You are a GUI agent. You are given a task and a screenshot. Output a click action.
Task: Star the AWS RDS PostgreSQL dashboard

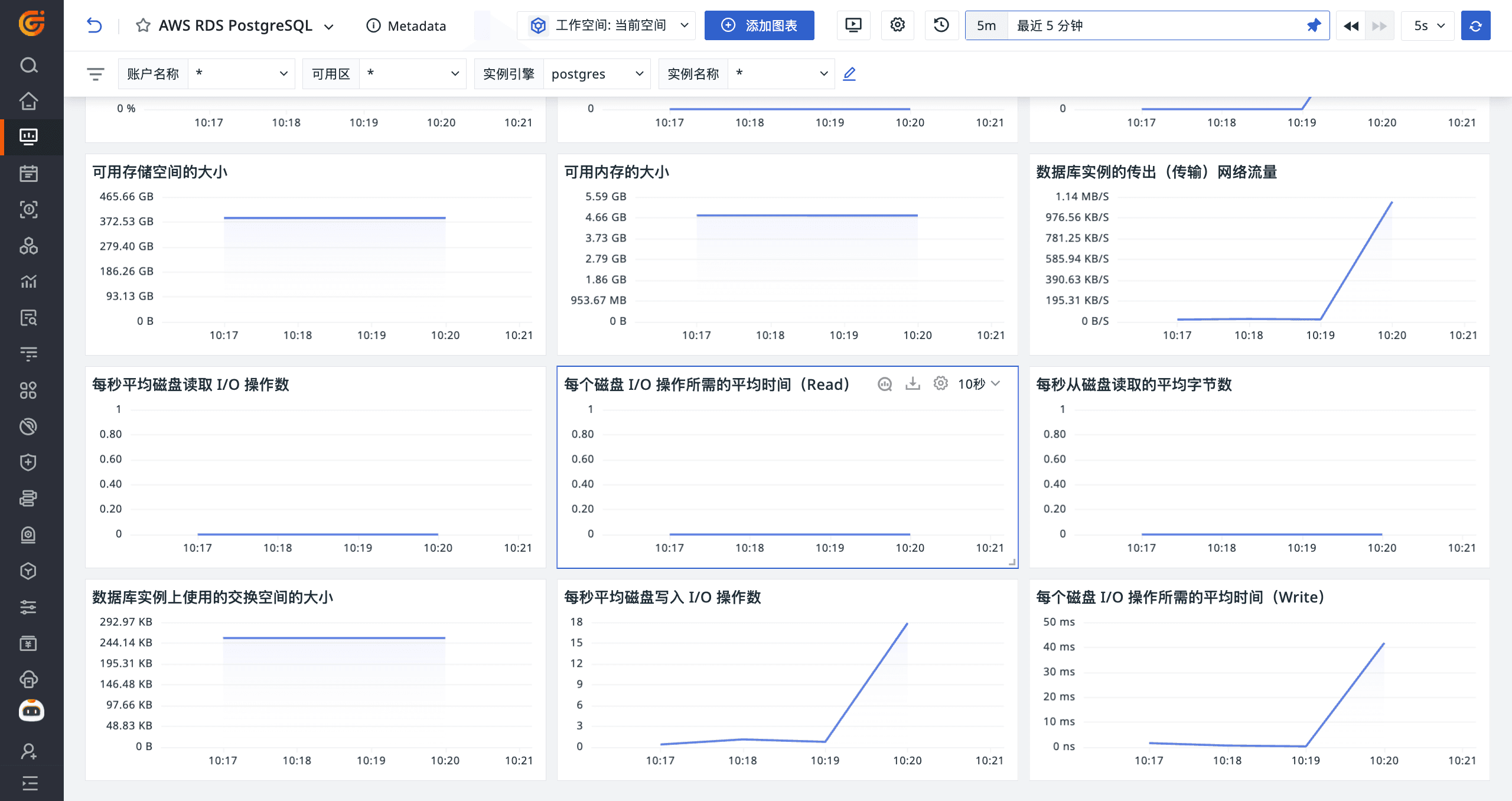tap(143, 25)
